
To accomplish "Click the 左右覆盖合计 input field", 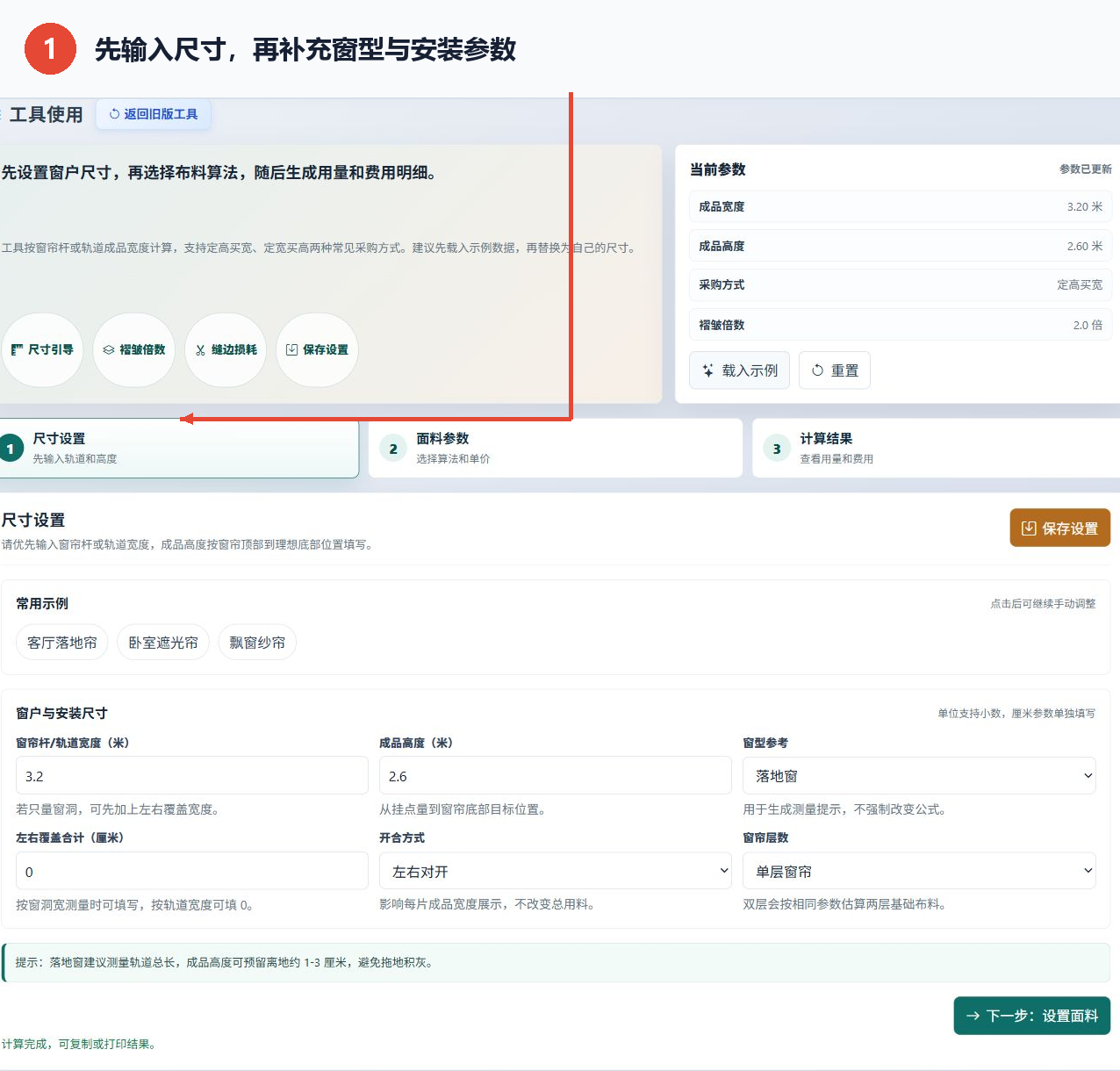I will 192,872.
